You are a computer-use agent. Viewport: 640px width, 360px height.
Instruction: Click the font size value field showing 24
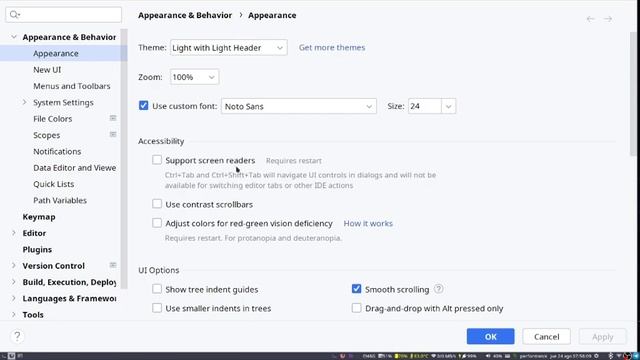click(x=424, y=106)
